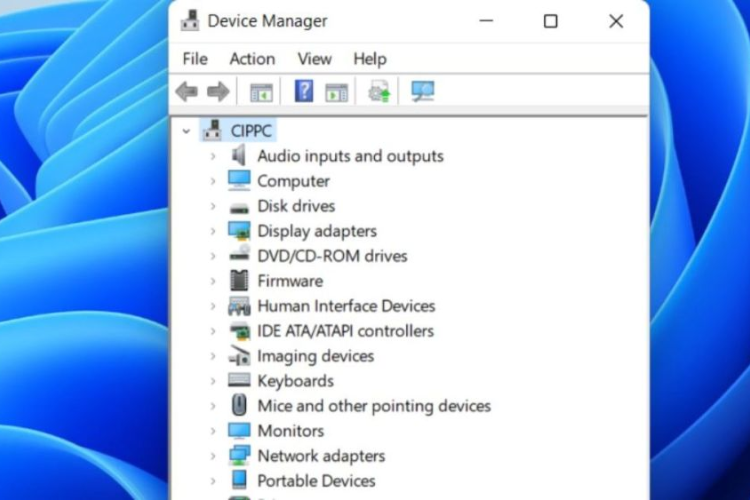
Task: Select the IDE ATA/ATAPI controllers label
Action: point(346,331)
